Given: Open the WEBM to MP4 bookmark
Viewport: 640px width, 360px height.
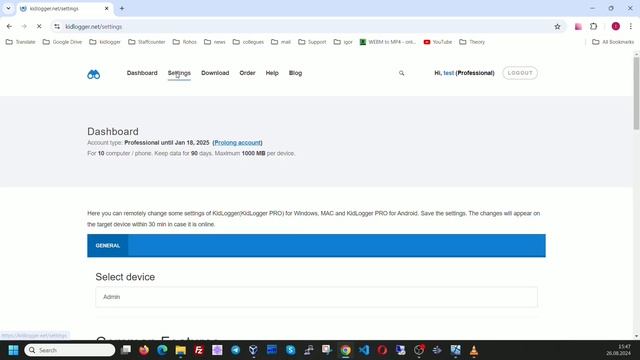Looking at the screenshot, I should [x=388, y=42].
